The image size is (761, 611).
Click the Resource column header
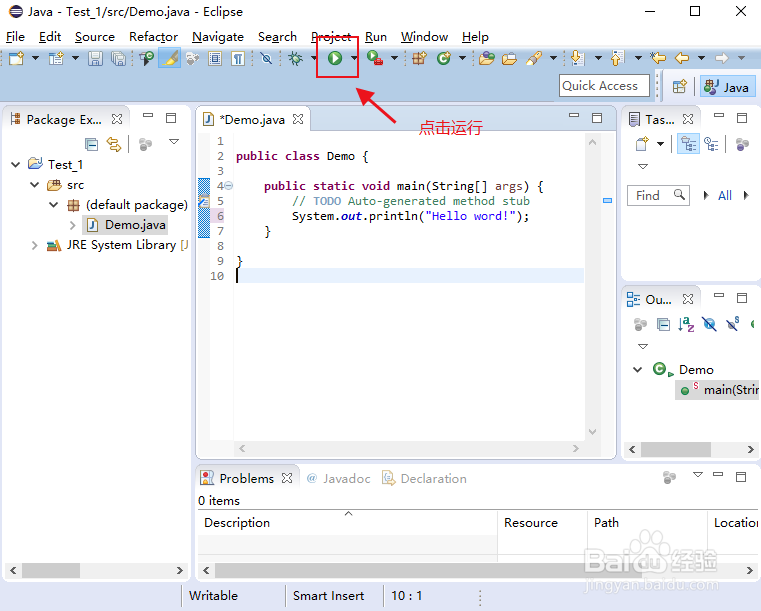[542, 523]
